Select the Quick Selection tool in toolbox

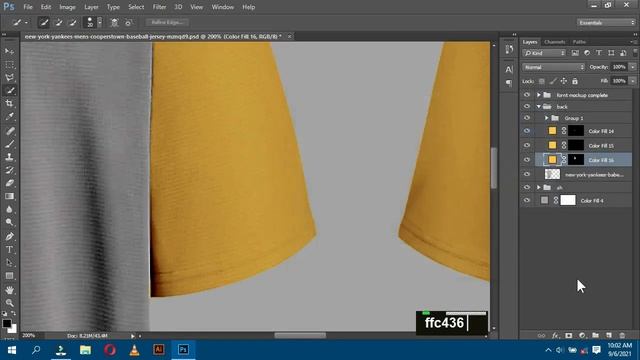click(x=9, y=91)
